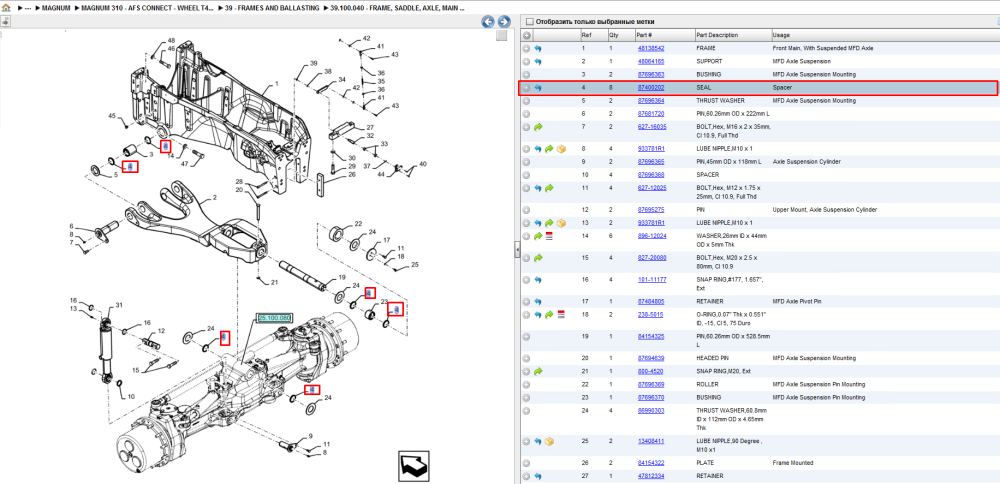Viewport: 1000px width, 484px height.
Task: Open part number link 84154326
Action: [x=651, y=337]
